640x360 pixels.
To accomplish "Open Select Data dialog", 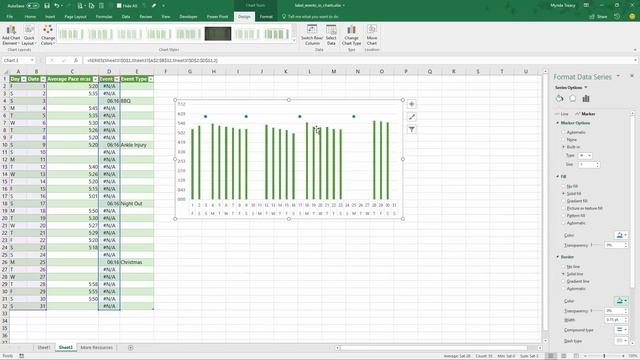I will click(331, 35).
